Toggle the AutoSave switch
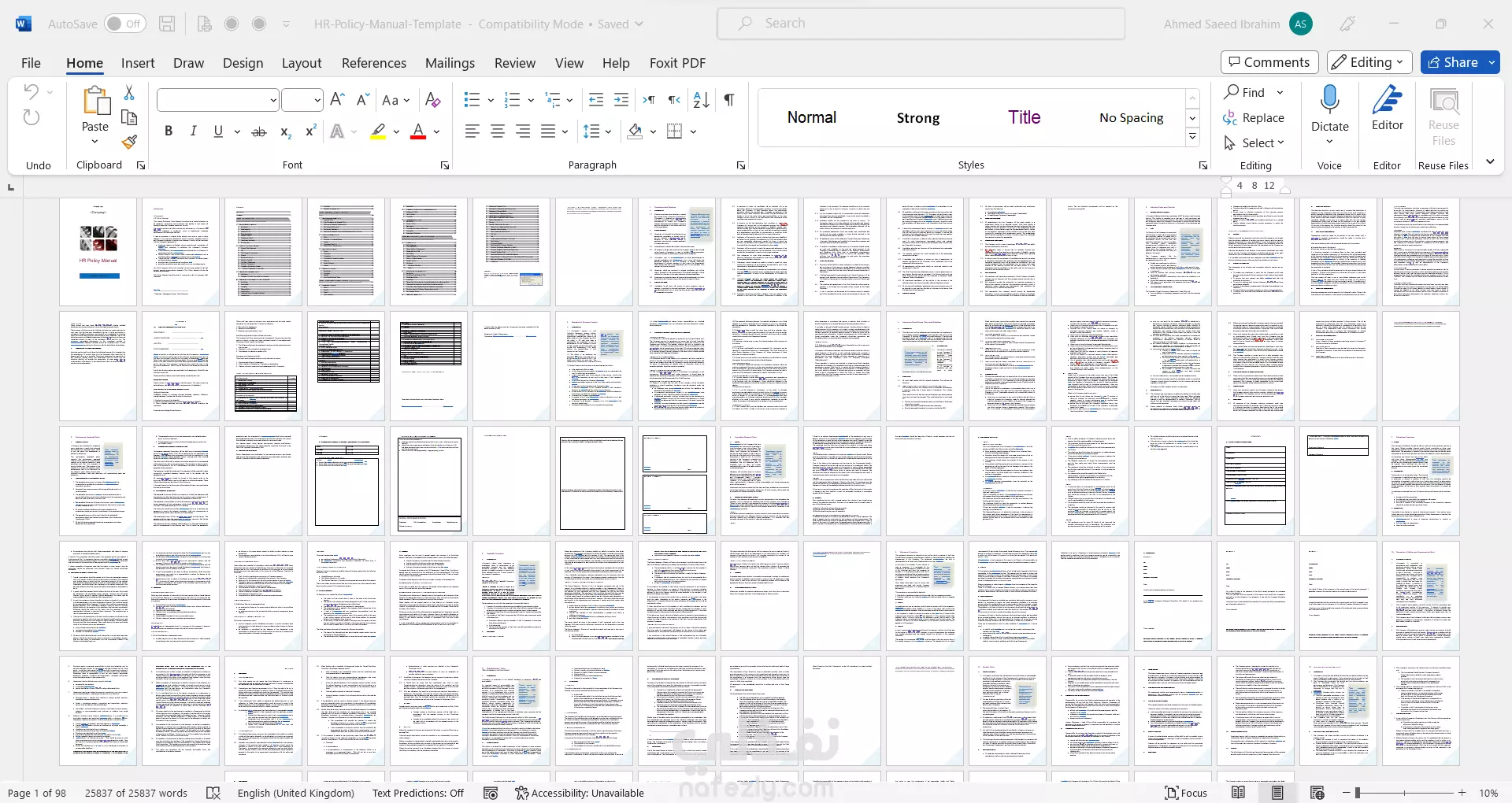This screenshot has width=1512, height=803. click(124, 24)
